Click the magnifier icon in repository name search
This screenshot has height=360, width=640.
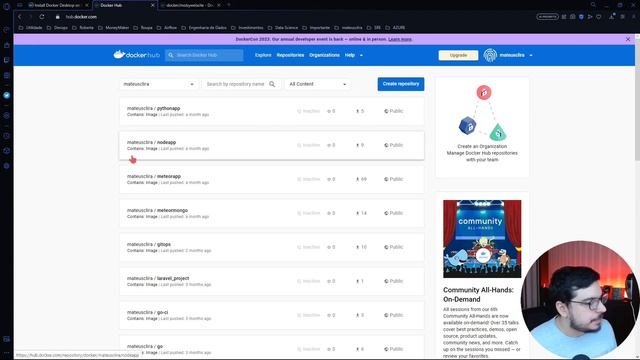272,84
